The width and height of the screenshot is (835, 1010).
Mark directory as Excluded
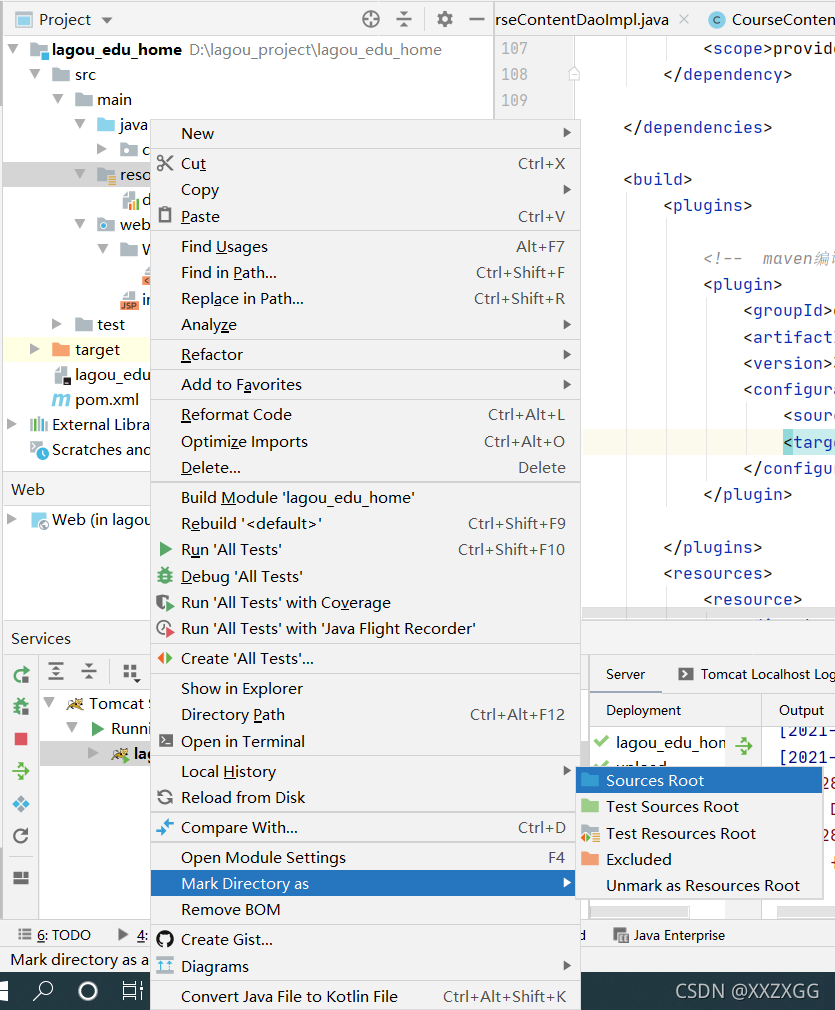(699, 859)
